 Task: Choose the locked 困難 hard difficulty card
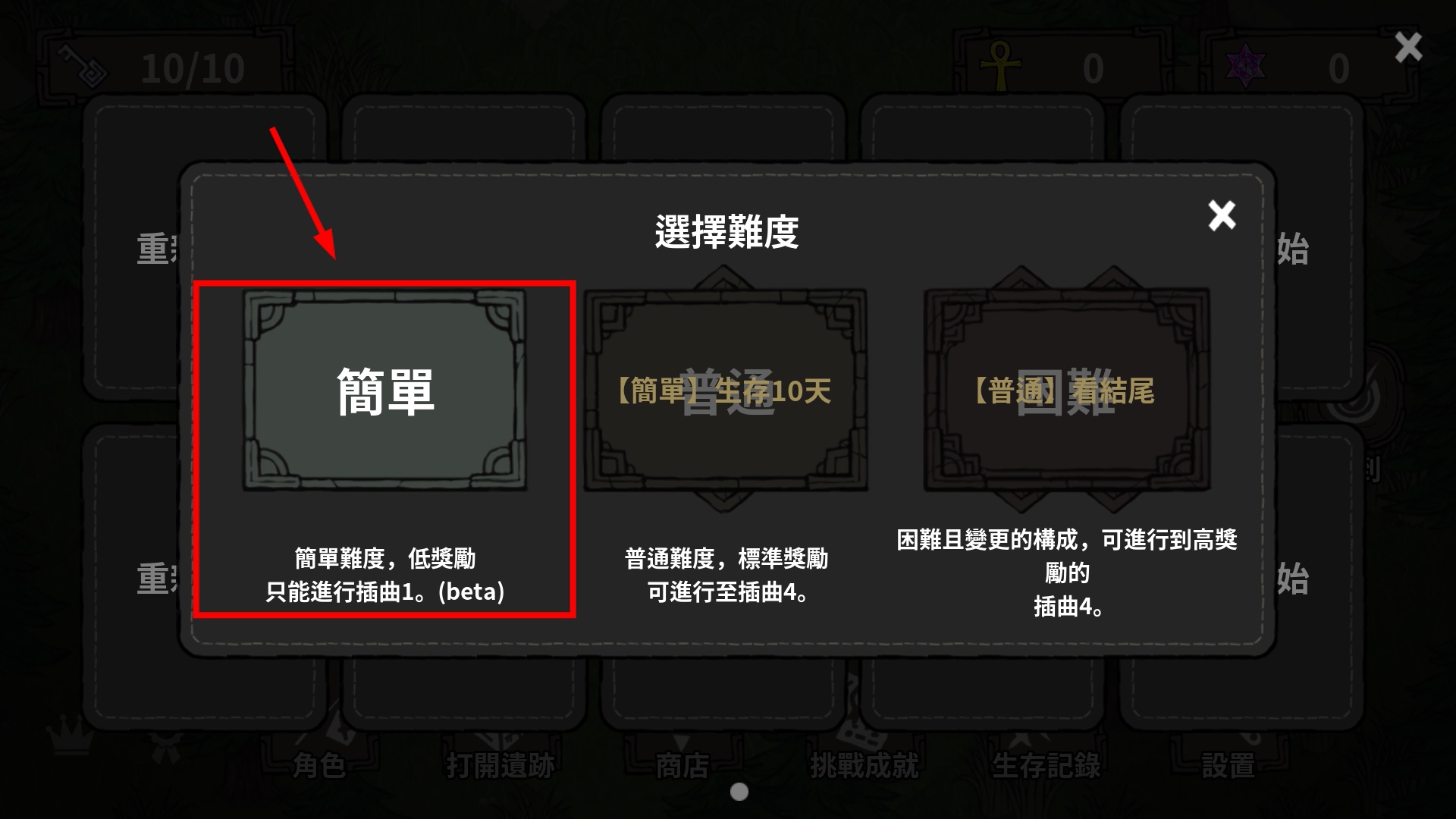tap(1067, 390)
